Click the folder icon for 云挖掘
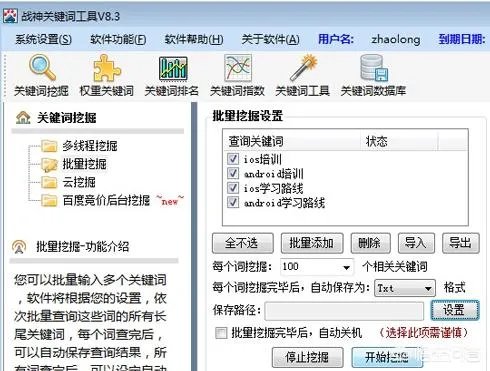The height and width of the screenshot is (371, 490). coord(49,182)
